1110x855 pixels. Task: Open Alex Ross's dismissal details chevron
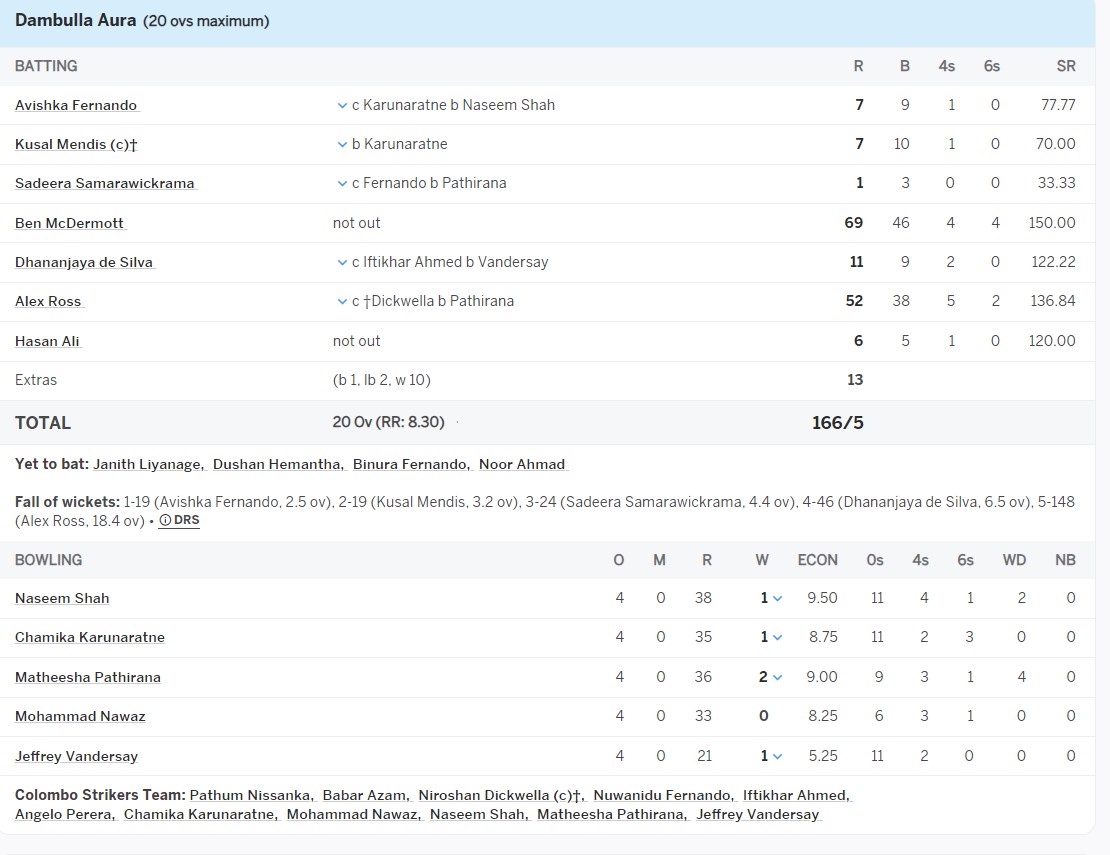point(342,301)
